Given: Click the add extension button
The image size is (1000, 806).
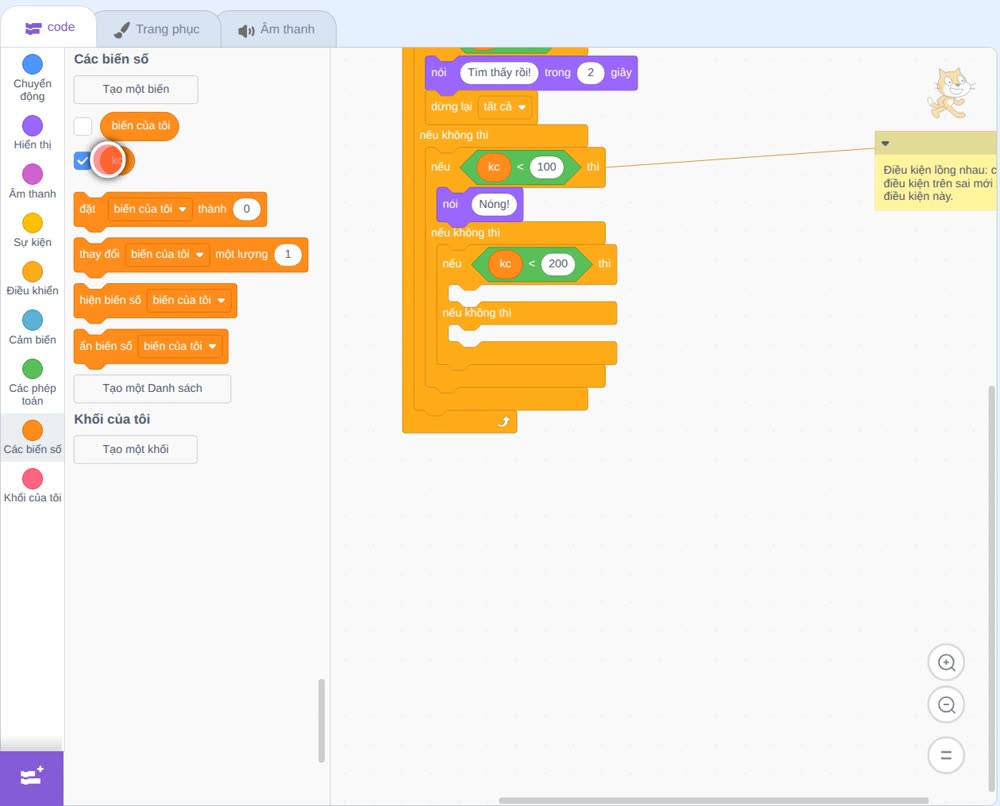Looking at the screenshot, I should click(32, 778).
